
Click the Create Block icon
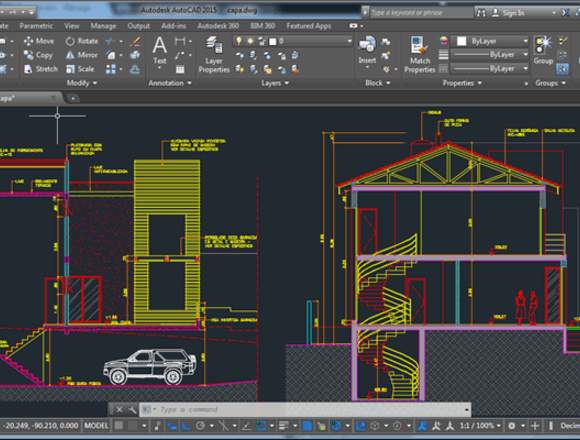pyautogui.click(x=385, y=41)
